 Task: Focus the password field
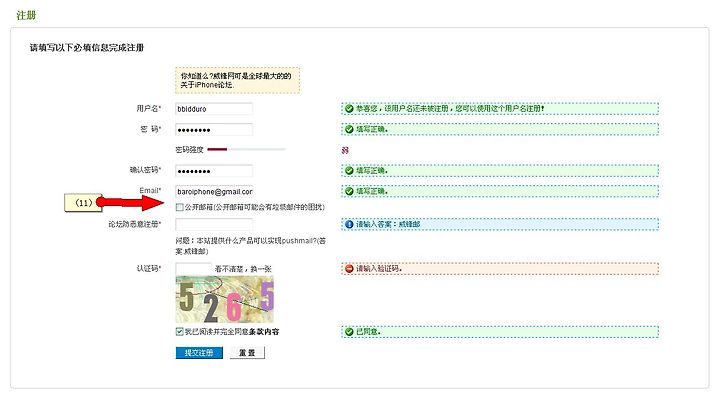214,130
